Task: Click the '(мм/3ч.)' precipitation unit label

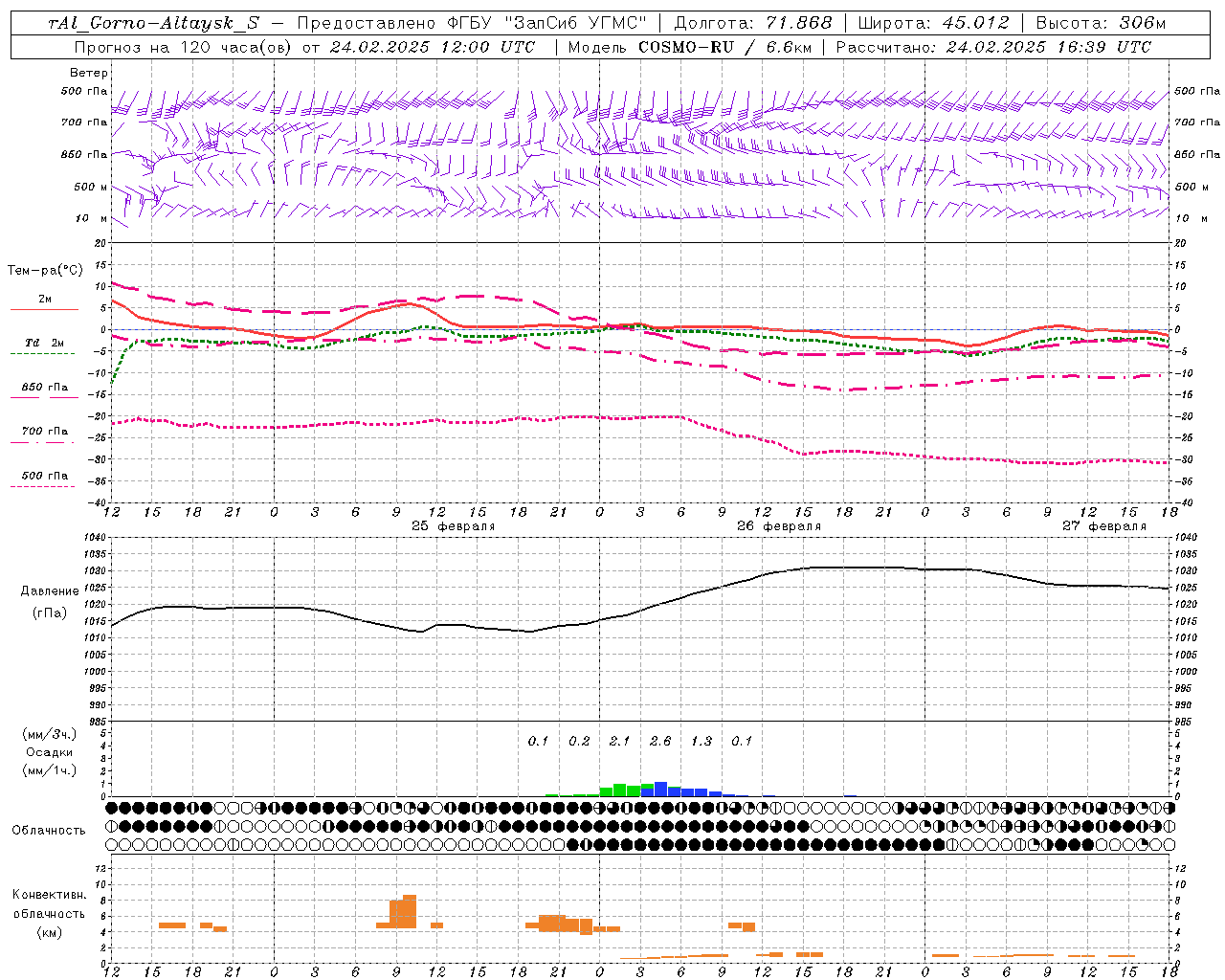Action: (50, 734)
